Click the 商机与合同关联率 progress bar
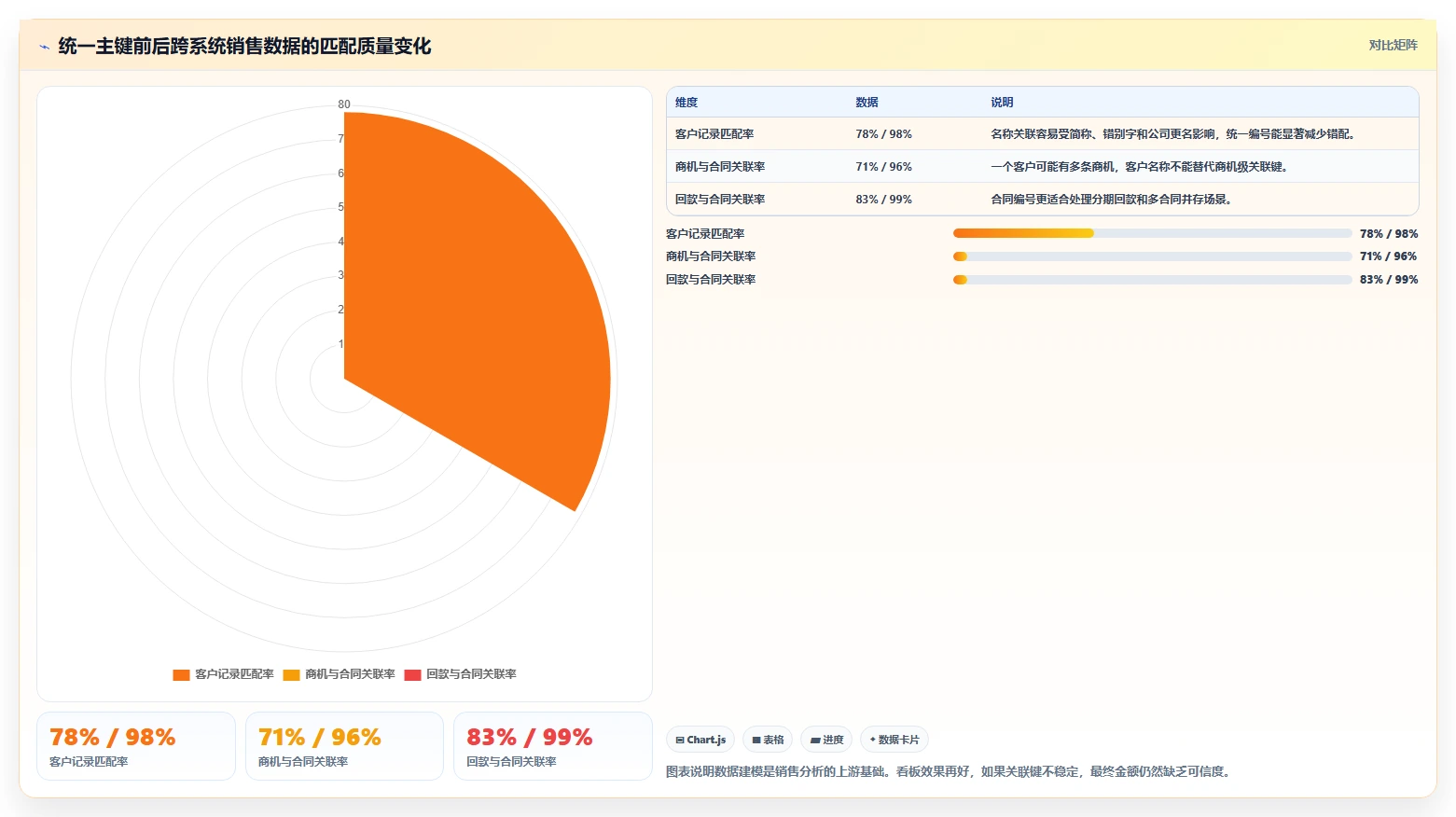Viewport: 1456px width, 817px height. point(1152,256)
